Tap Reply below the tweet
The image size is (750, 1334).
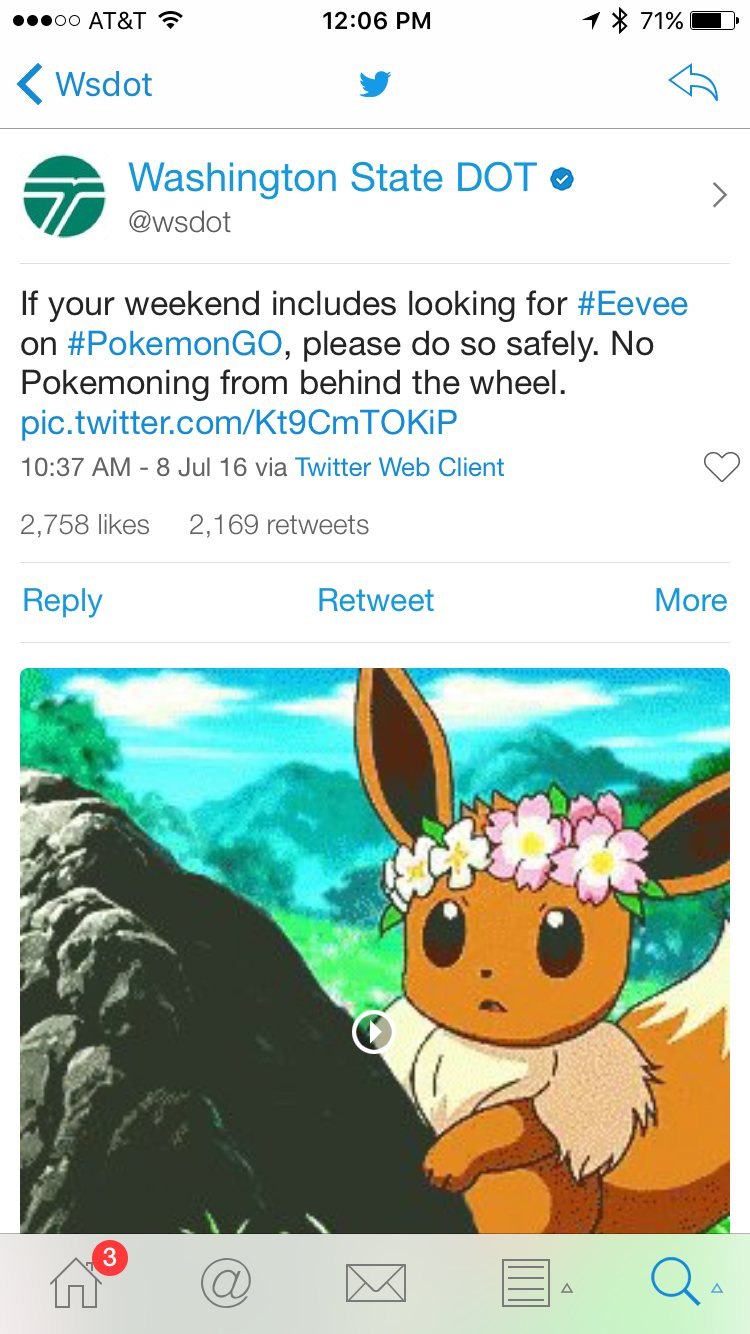(x=62, y=600)
